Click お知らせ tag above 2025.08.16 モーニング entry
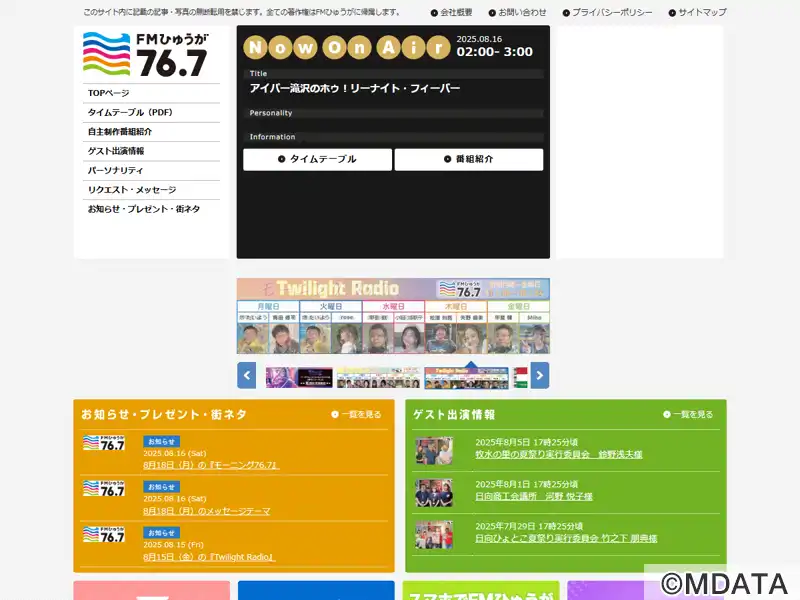Viewport: 800px width, 600px height. (161, 441)
